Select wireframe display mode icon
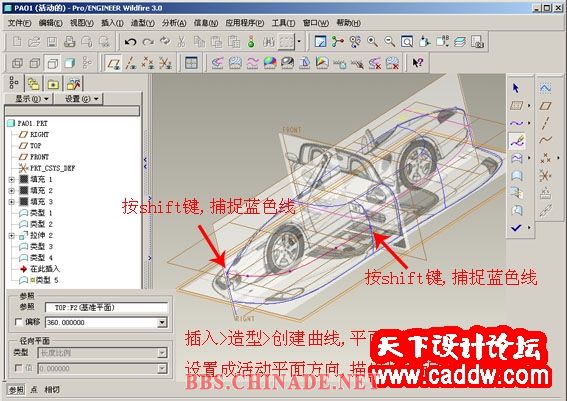The image size is (567, 401). pos(17,64)
